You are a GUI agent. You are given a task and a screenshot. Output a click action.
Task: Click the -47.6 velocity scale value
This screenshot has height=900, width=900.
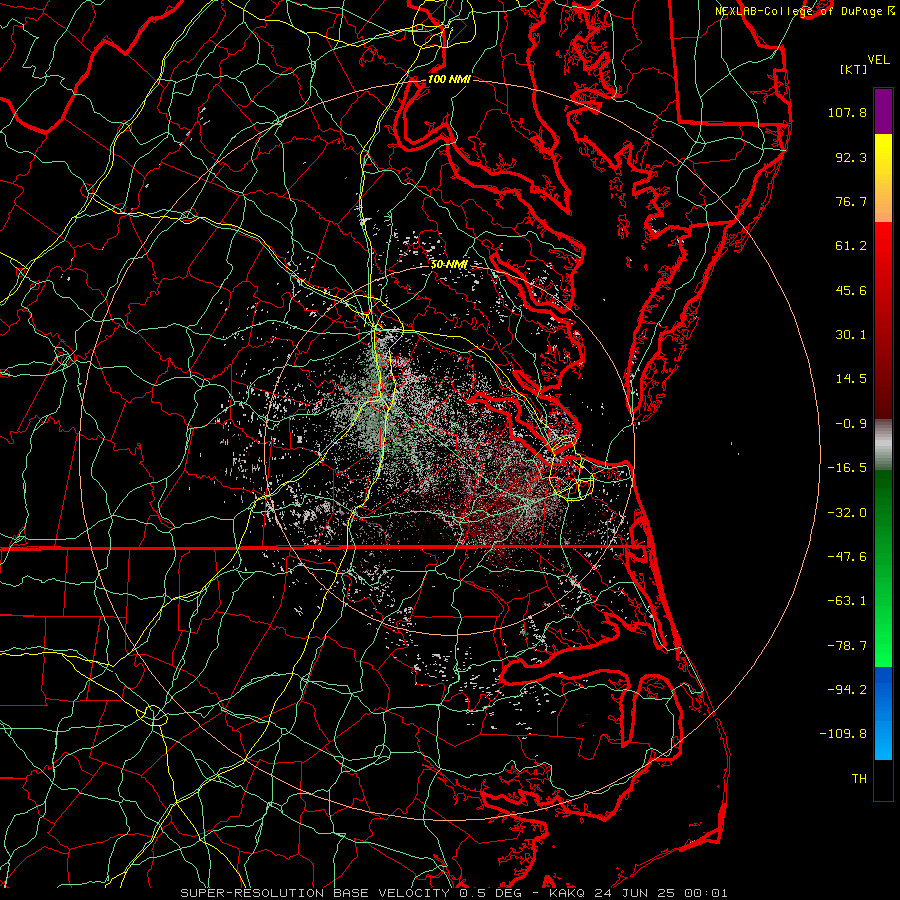click(847, 557)
